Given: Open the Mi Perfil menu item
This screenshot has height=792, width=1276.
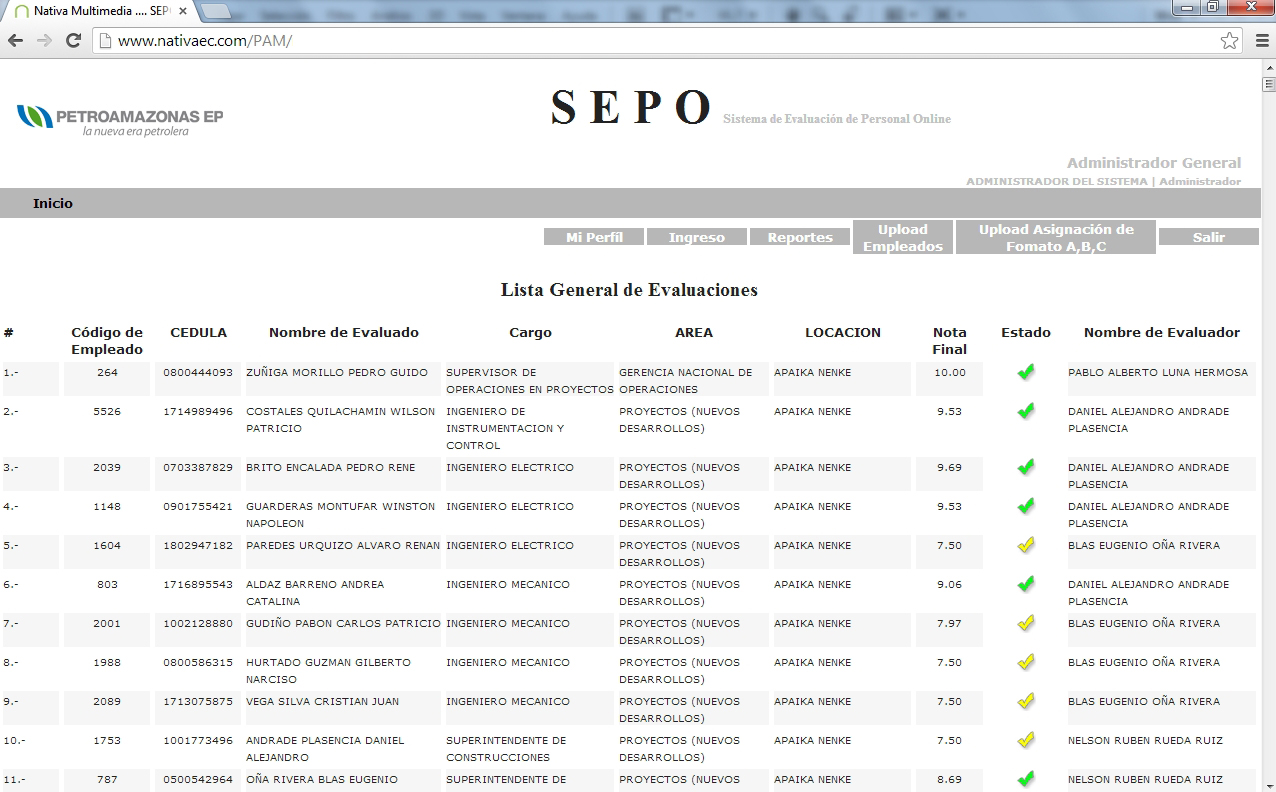Looking at the screenshot, I should [594, 237].
